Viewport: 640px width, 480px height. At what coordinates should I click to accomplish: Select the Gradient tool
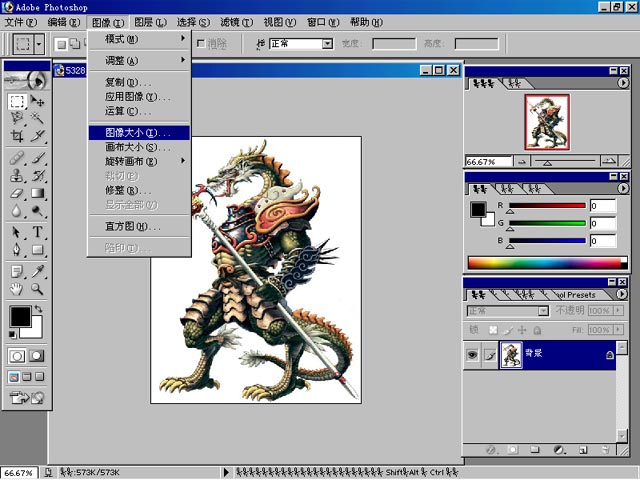point(37,193)
